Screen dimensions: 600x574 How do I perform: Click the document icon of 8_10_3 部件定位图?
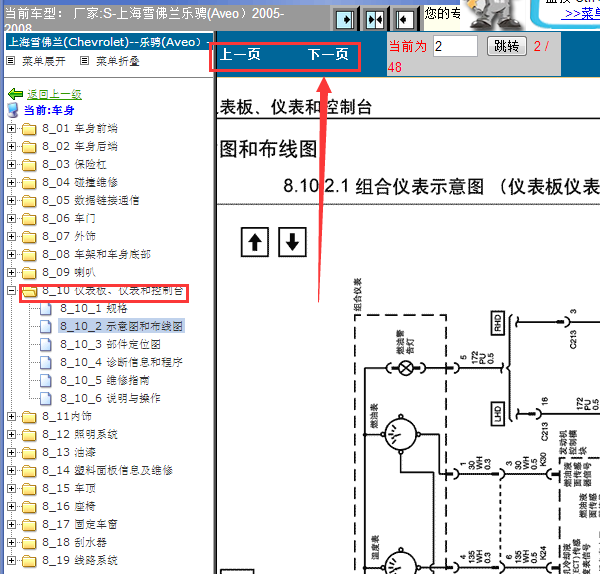pyautogui.click(x=46, y=344)
